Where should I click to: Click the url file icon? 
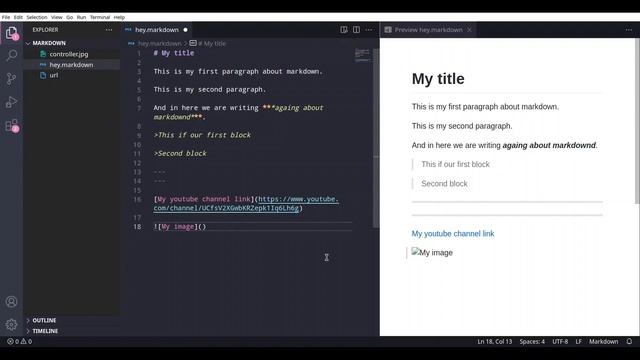coord(43,75)
